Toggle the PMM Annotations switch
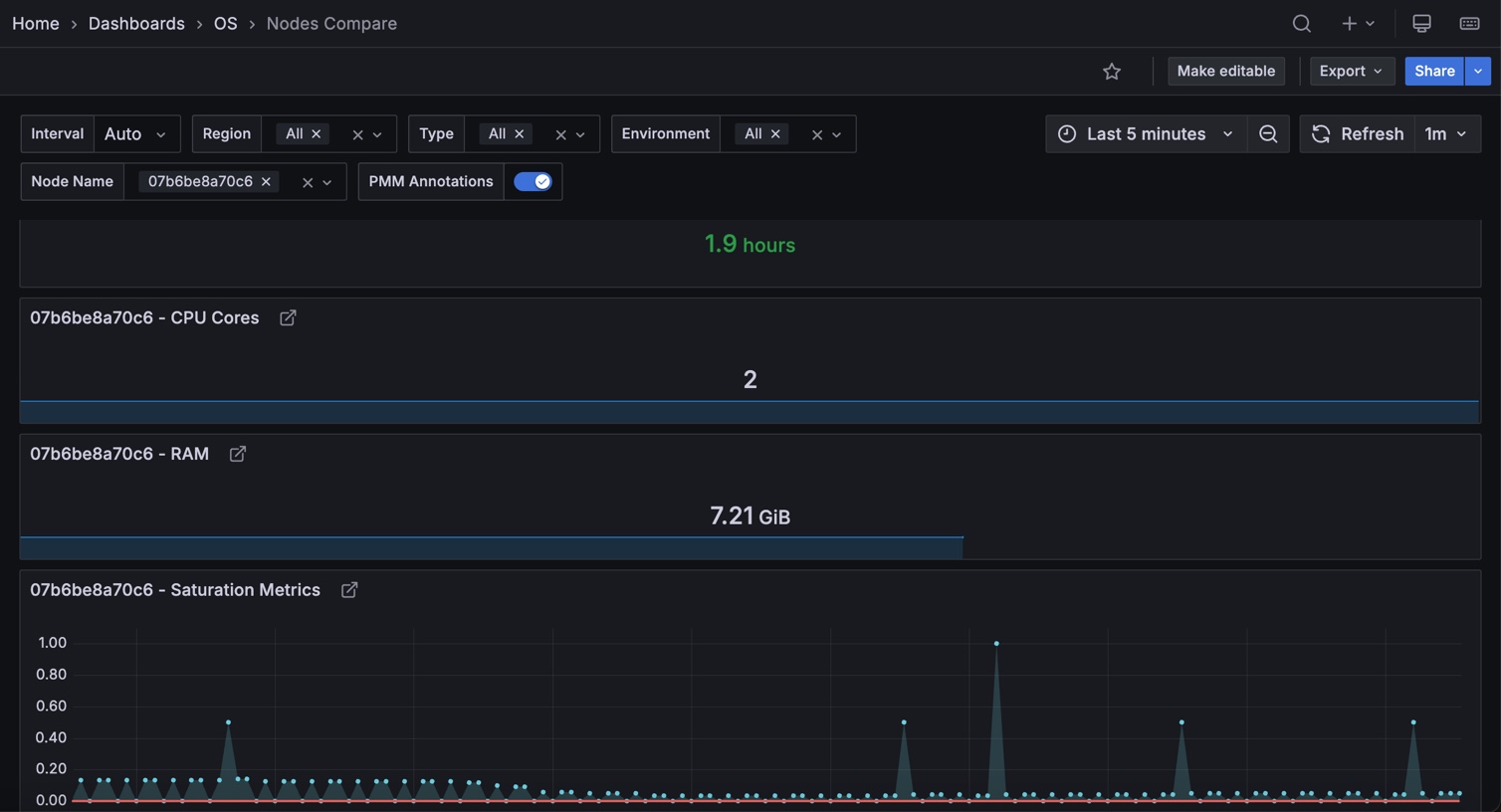The height and width of the screenshot is (812, 1501). (x=533, y=182)
